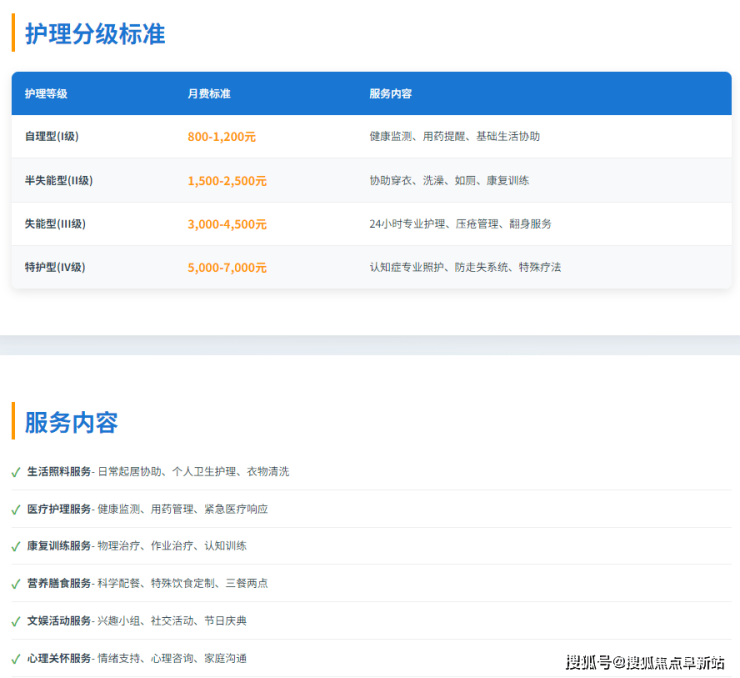Click the checkmark beside 文娱活动服务
740x678 pixels.
[15, 621]
